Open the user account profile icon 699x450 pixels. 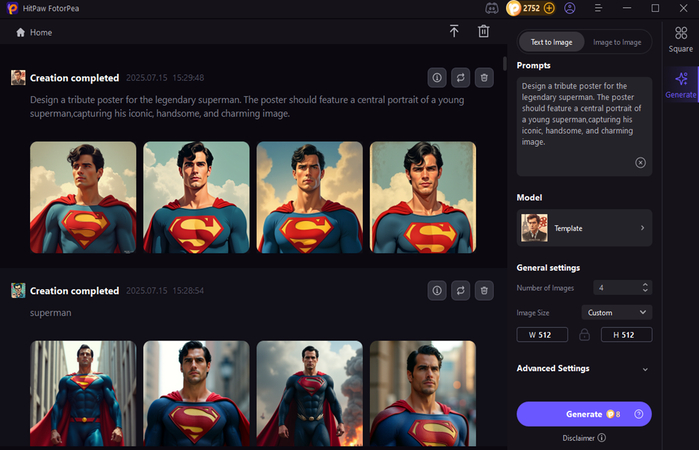tap(570, 8)
